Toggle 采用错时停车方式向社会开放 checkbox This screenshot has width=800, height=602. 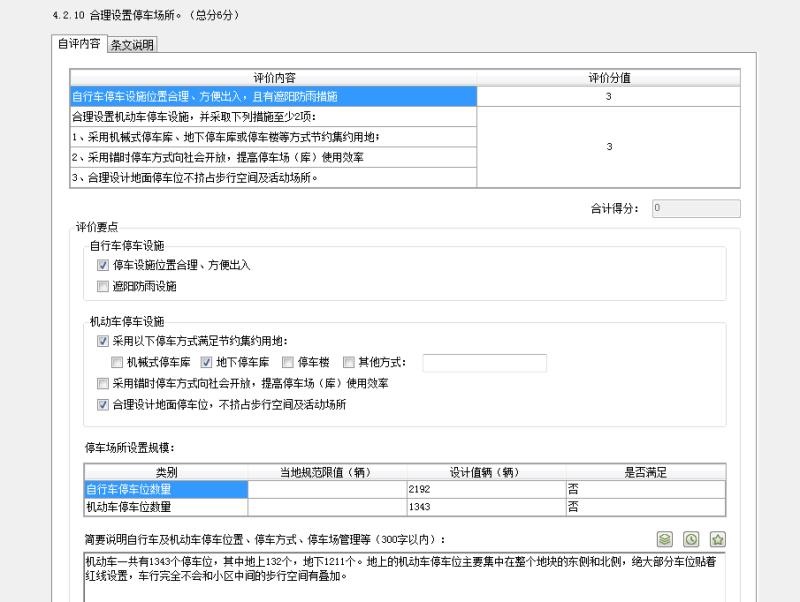(103, 383)
